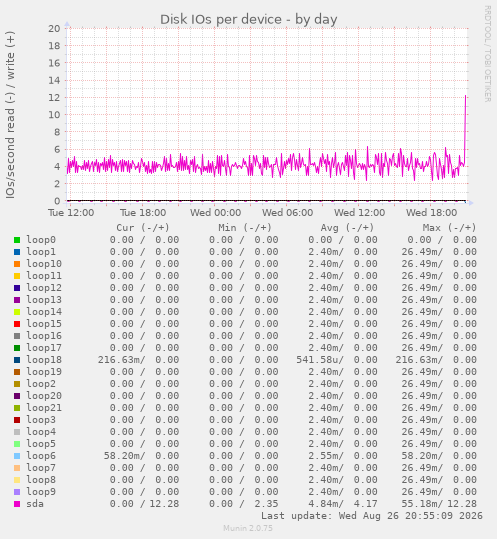Screen dimensions: 497x539
Task: Click the 'Wed 06:00' axis label
Action: click(288, 212)
